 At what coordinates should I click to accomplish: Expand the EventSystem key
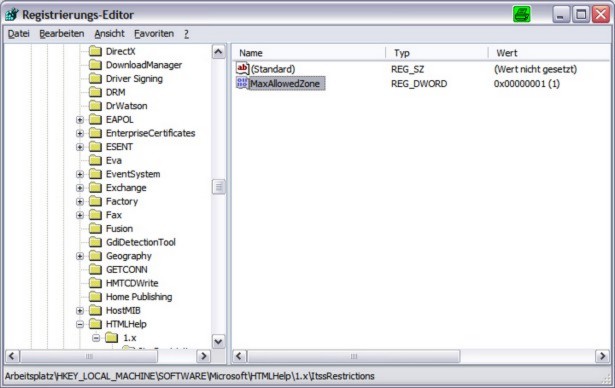tap(80, 174)
